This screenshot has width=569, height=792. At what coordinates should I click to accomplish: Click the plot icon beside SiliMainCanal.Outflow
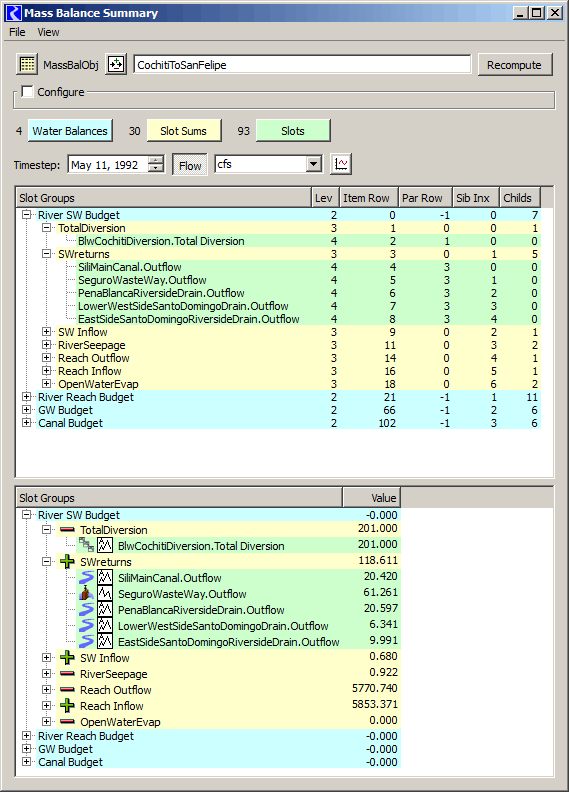tap(105, 577)
